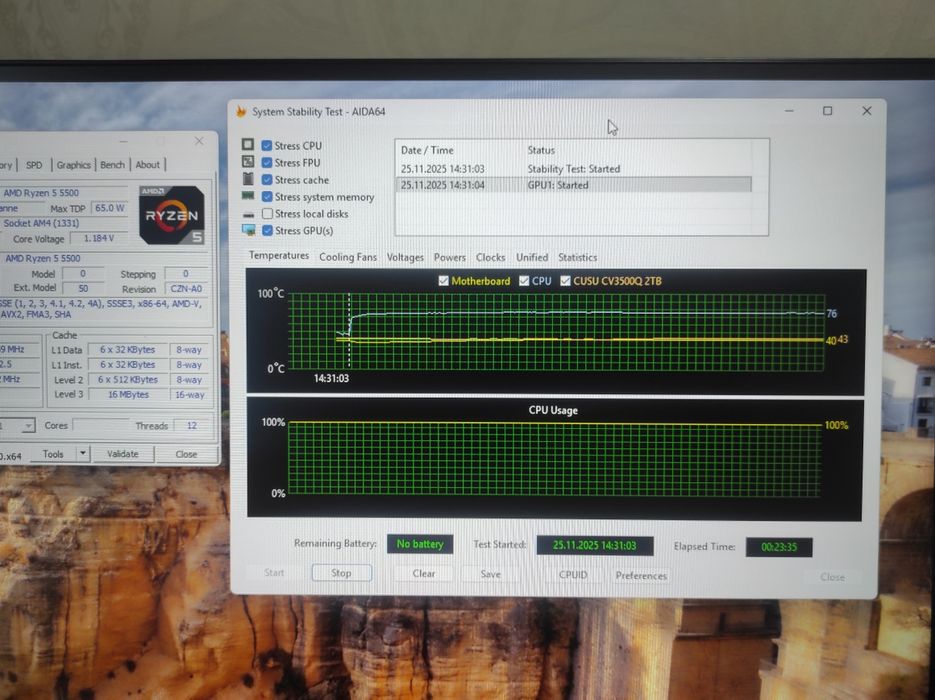935x700 pixels.
Task: Click the monitor icon beside Stress GPU(s)
Action: [x=249, y=230]
